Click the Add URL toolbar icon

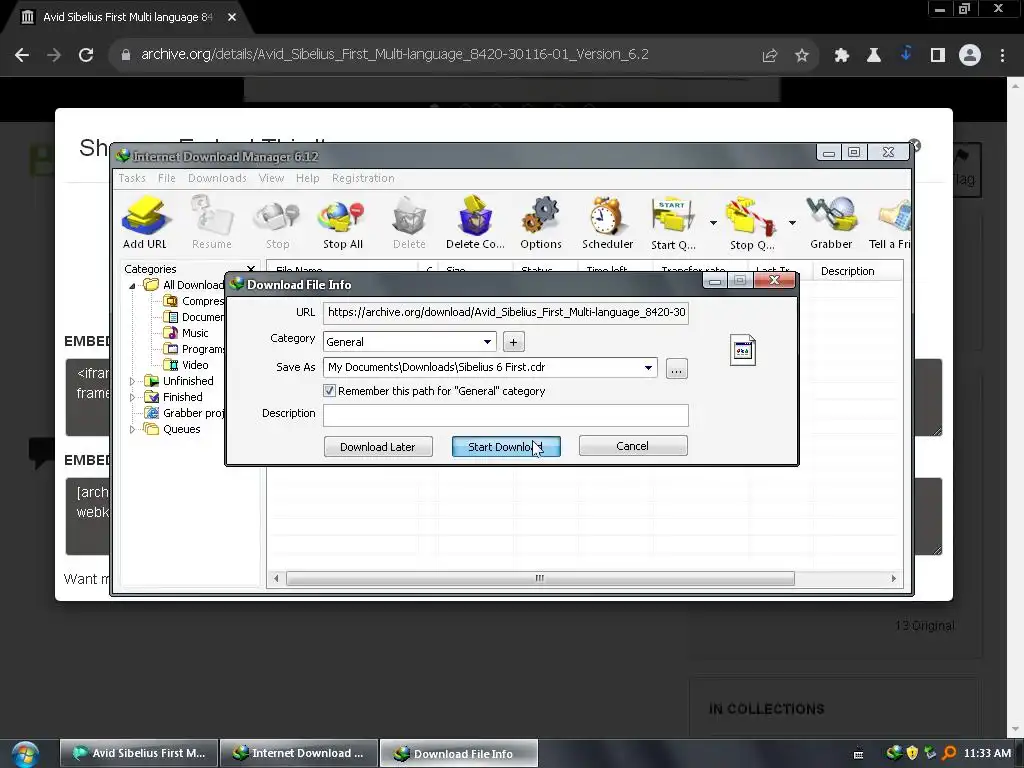(x=145, y=223)
